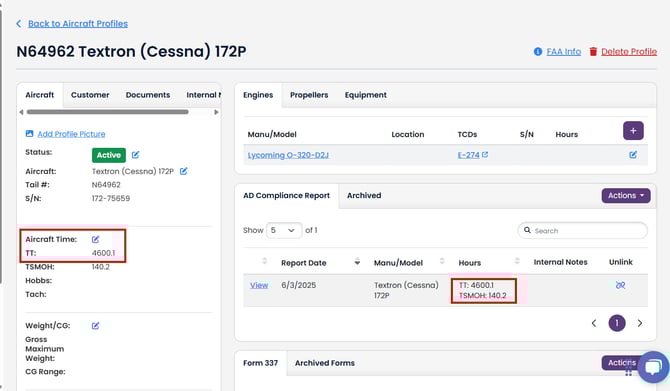Image resolution: width=670 pixels, height=391 pixels.
Task: Sort by first column sort arrows
Action: [264, 261]
